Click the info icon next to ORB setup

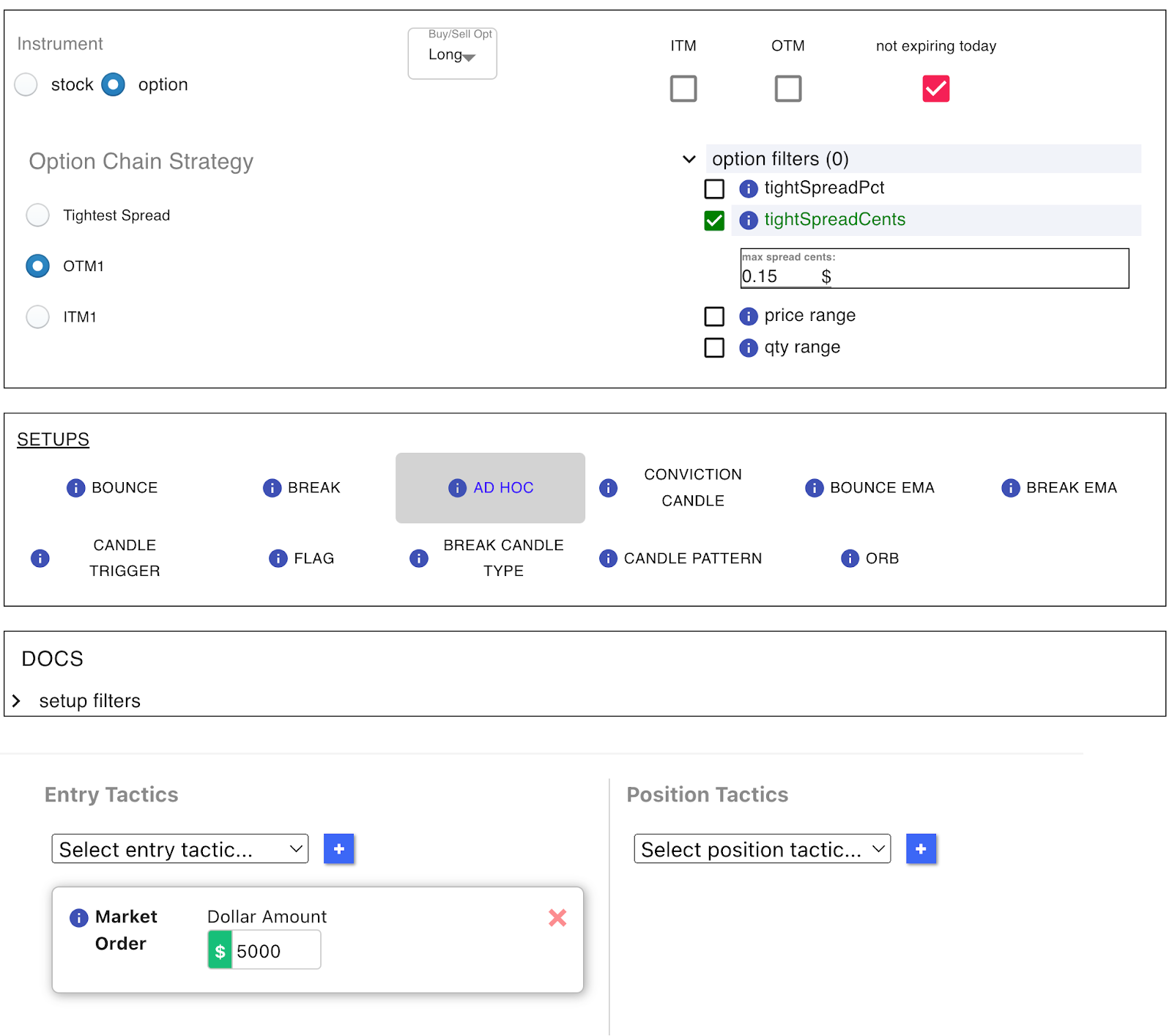[x=850, y=559]
